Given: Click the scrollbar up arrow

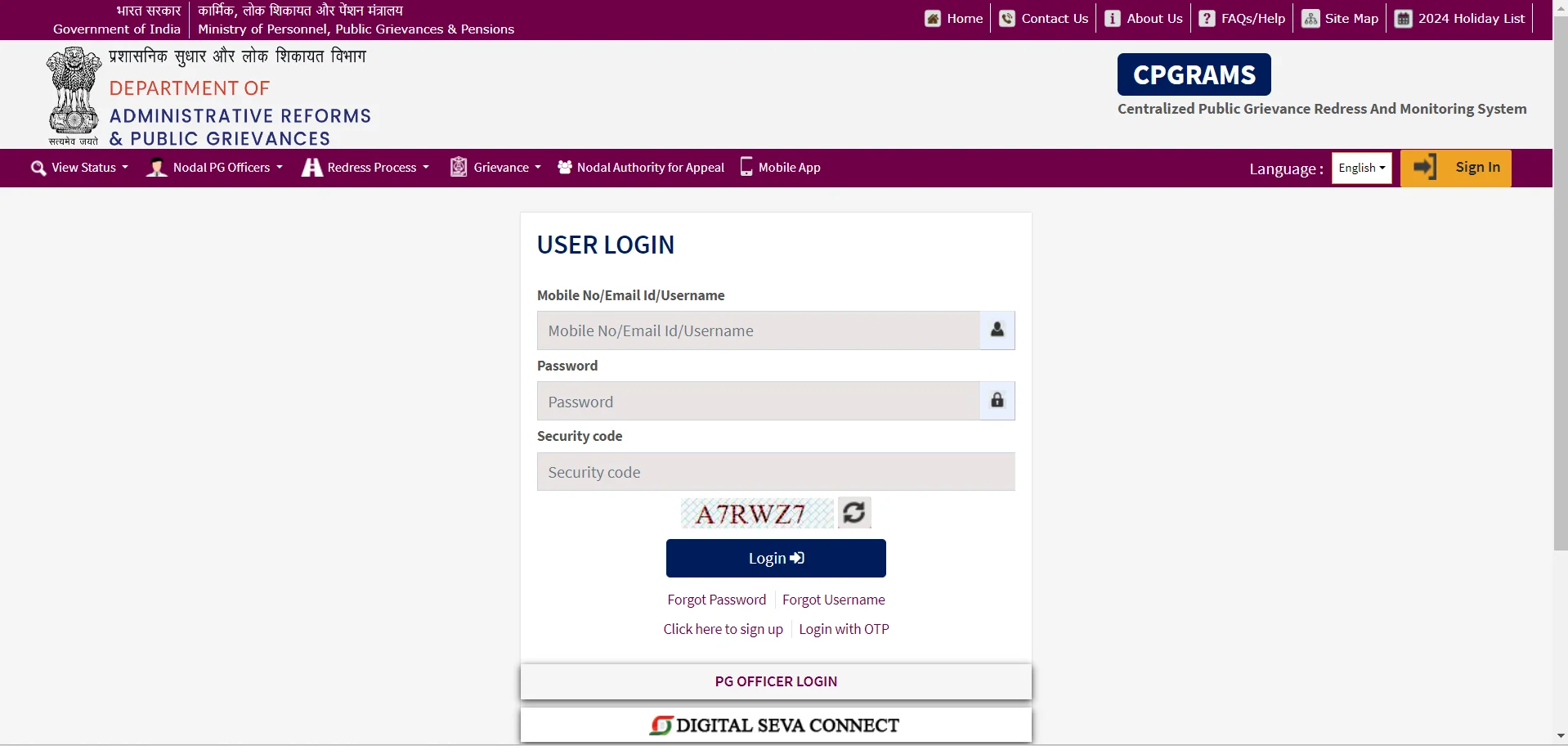Looking at the screenshot, I should click(1561, 7).
